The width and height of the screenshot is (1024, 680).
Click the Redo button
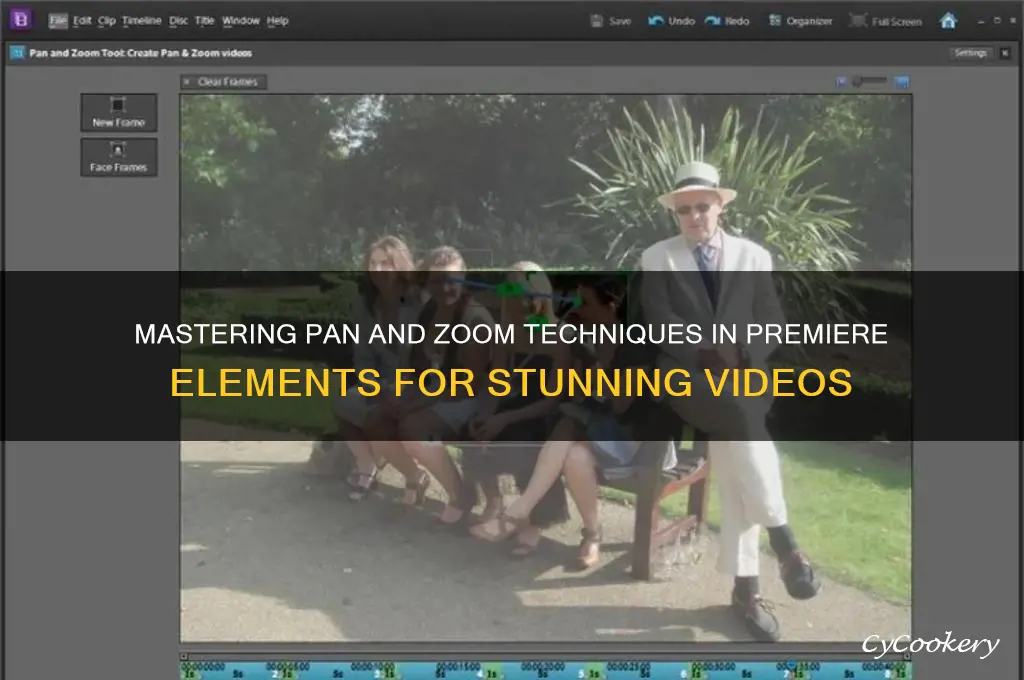point(727,21)
